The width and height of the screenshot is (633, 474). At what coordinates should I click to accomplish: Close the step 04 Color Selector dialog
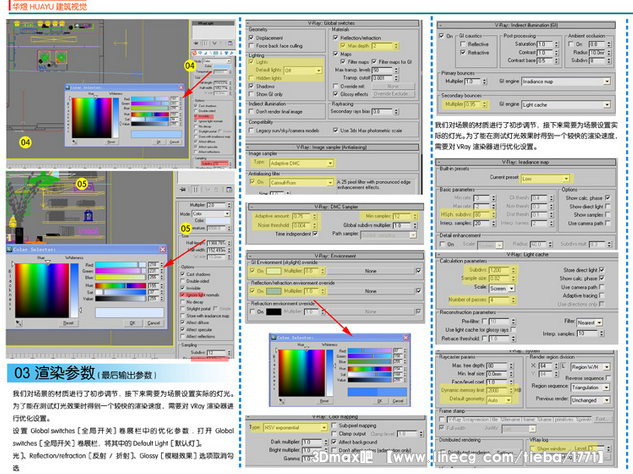pos(181,87)
